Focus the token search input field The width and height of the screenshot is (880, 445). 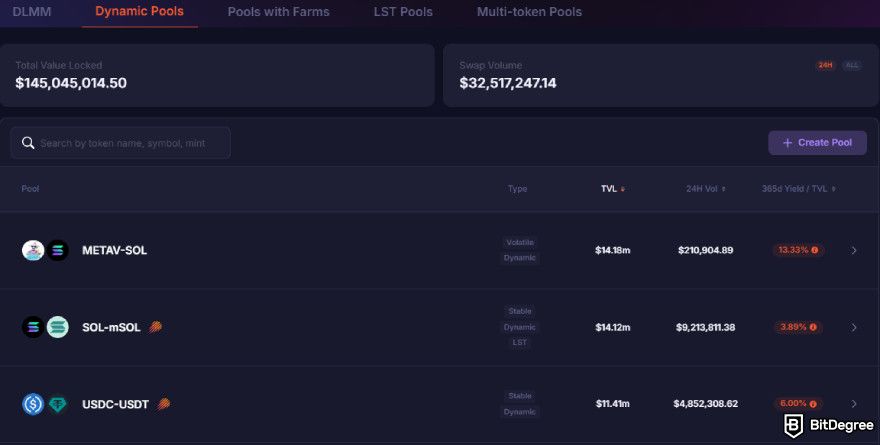tap(120, 143)
